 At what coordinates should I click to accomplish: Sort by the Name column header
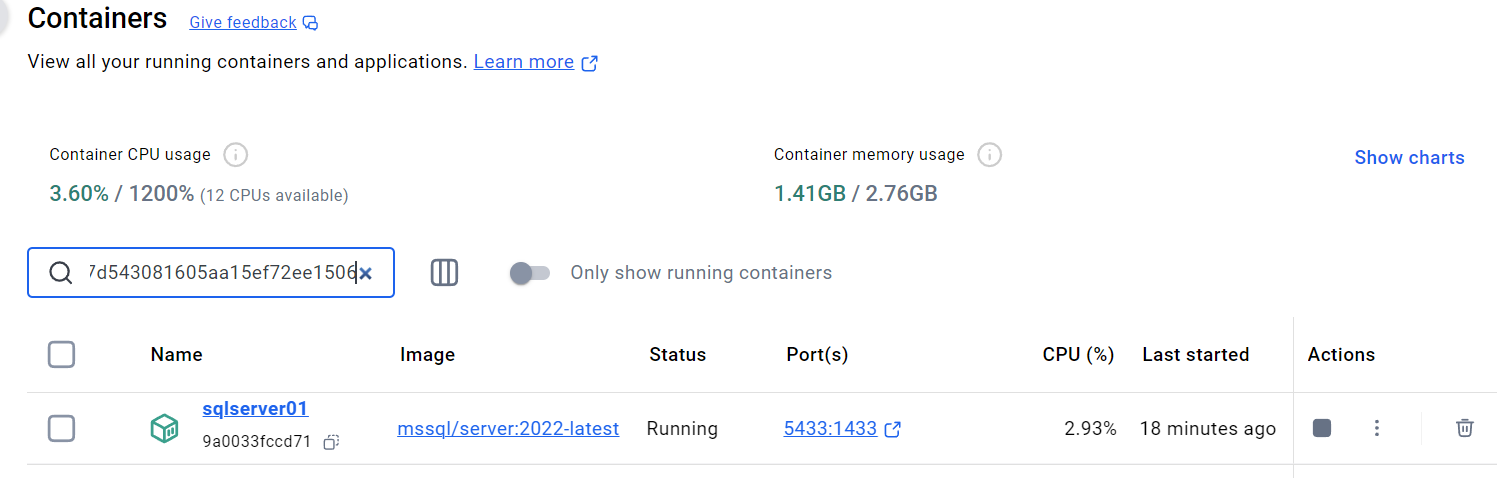176,354
